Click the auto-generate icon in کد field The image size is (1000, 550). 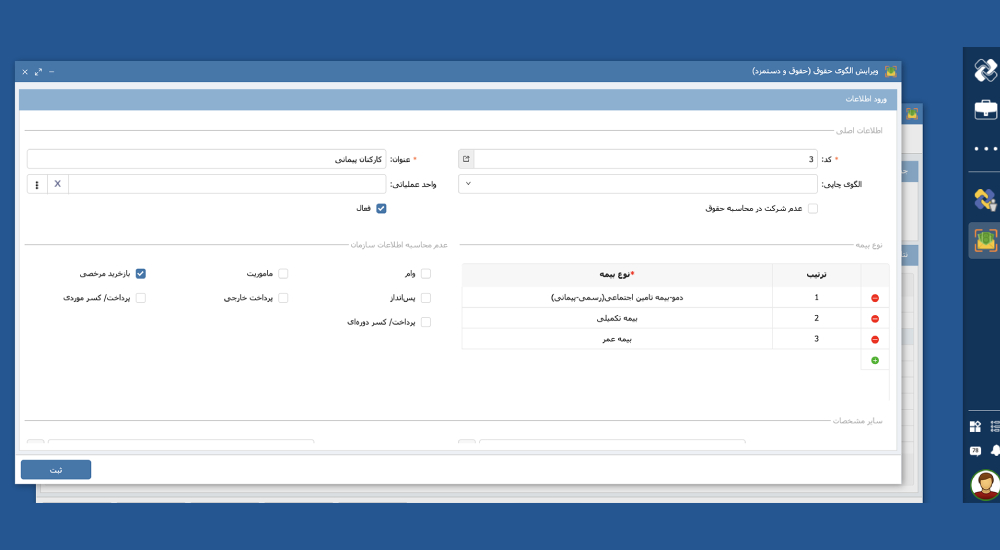click(466, 159)
